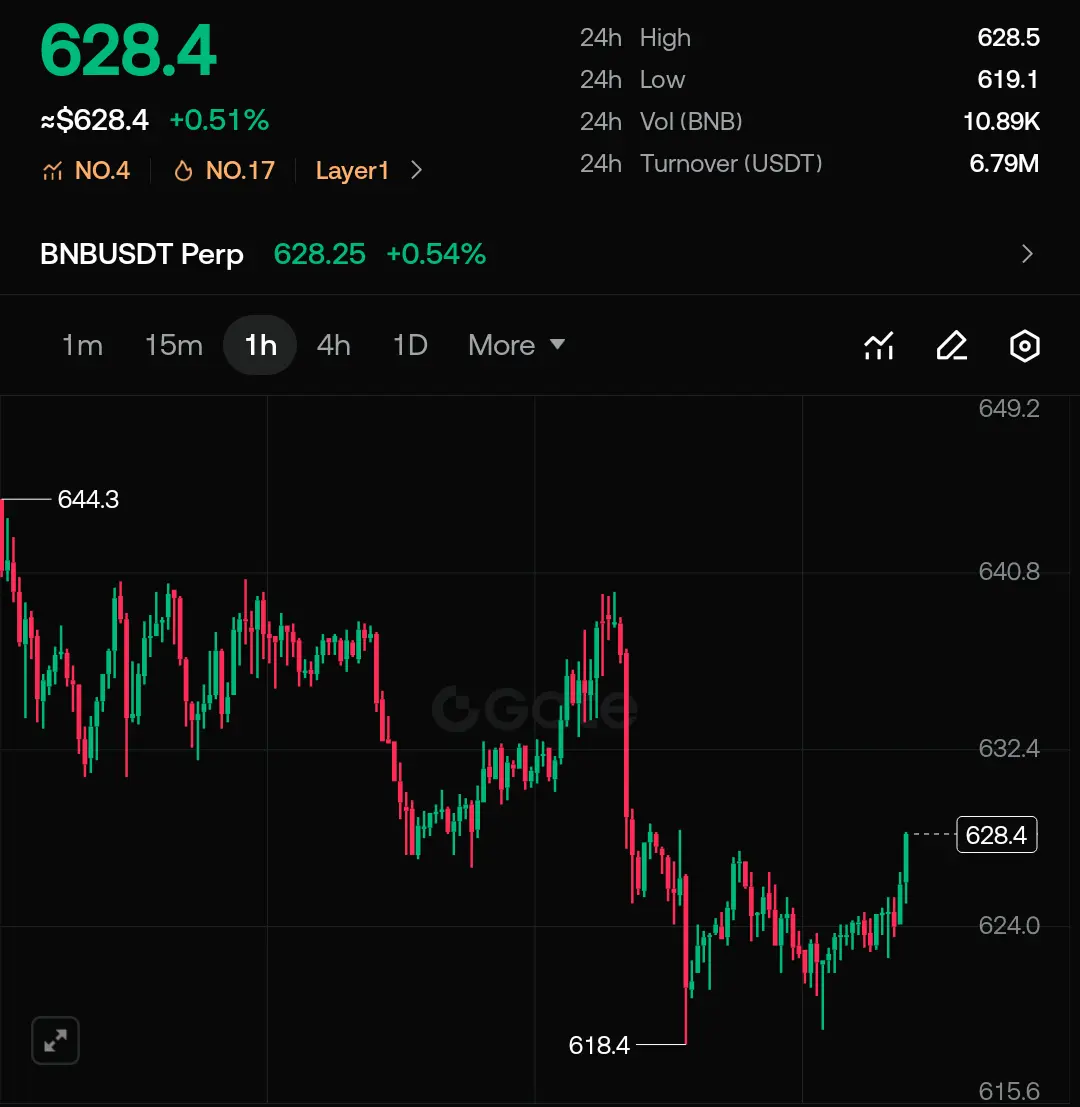Click the chart high marker 644.3
Screen dimensions: 1080x1107
pyautogui.click(x=88, y=499)
